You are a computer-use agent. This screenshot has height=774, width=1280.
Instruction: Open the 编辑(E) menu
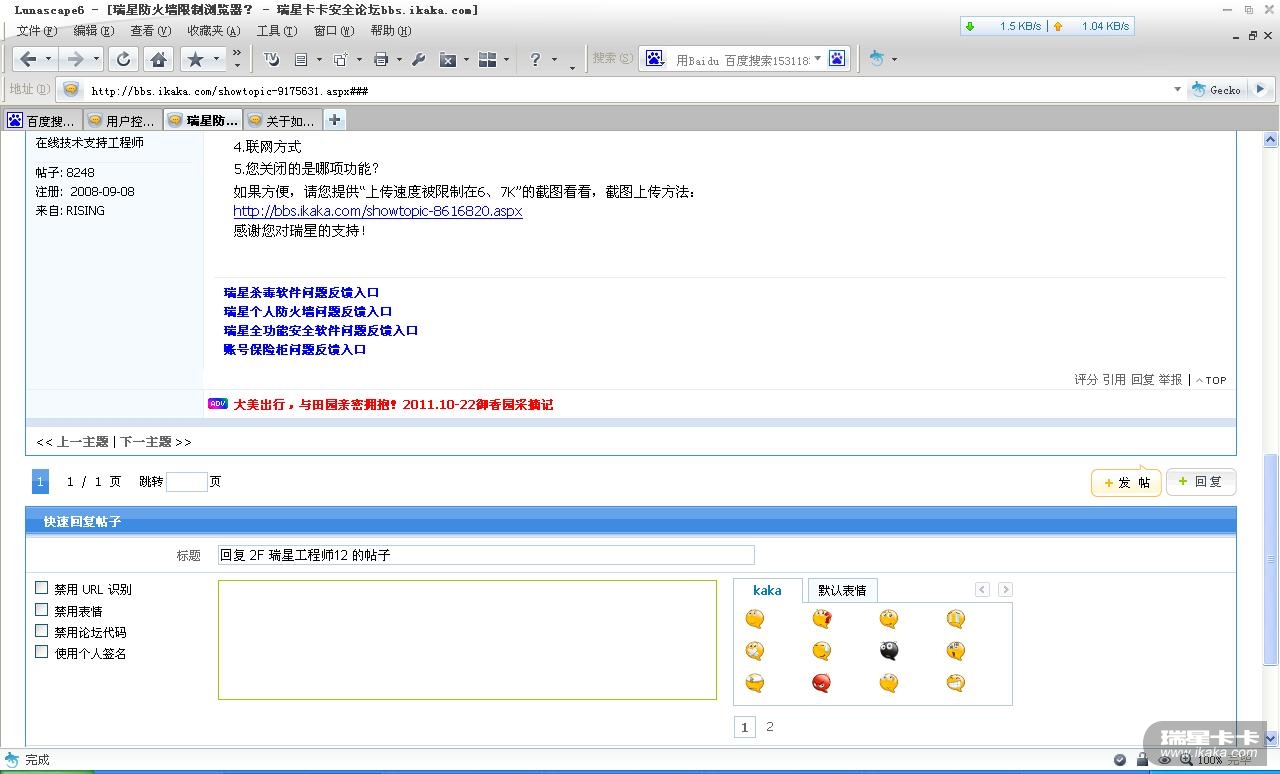pyautogui.click(x=92, y=31)
